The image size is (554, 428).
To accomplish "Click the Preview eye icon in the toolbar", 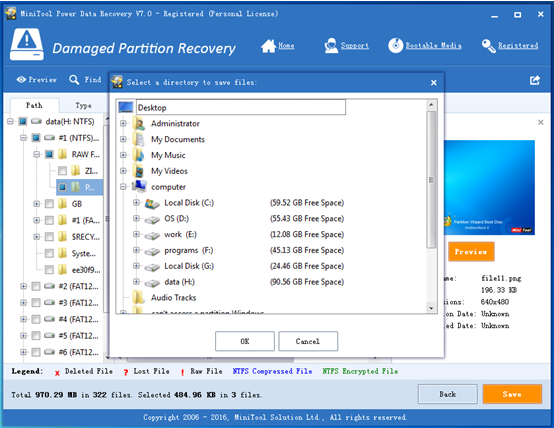I will pos(21,80).
